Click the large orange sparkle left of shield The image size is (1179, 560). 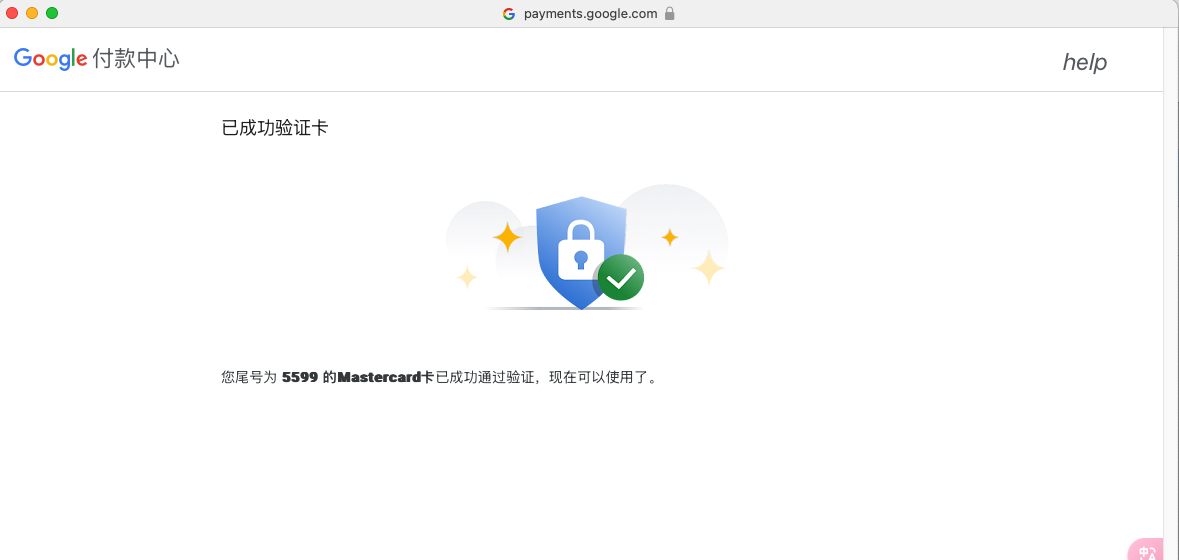(x=507, y=237)
